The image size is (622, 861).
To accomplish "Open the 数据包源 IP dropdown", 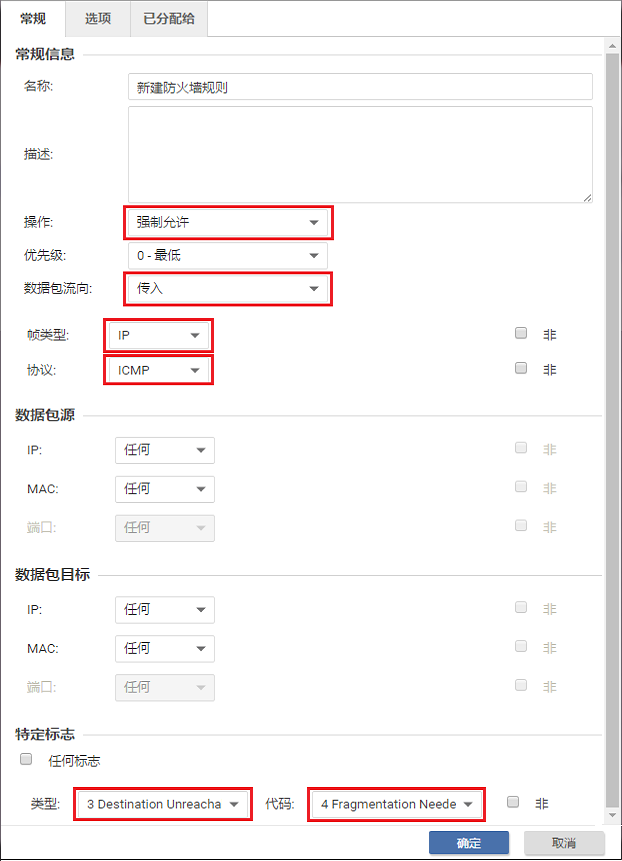I will point(165,450).
